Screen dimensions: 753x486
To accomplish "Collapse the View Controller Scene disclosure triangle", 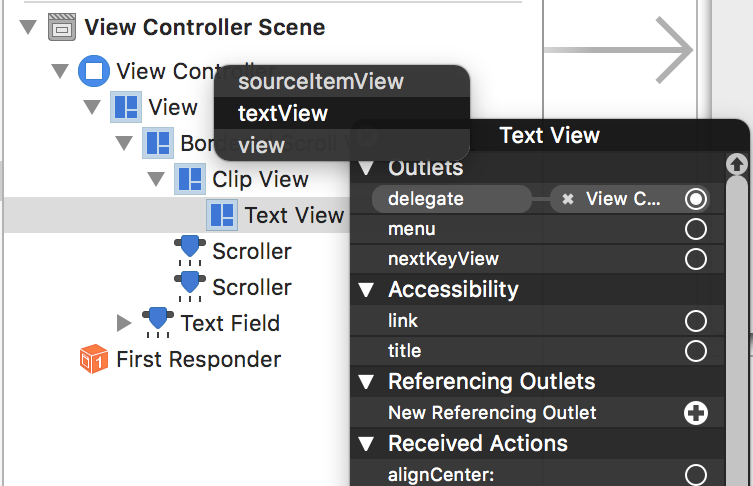I will 26,28.
